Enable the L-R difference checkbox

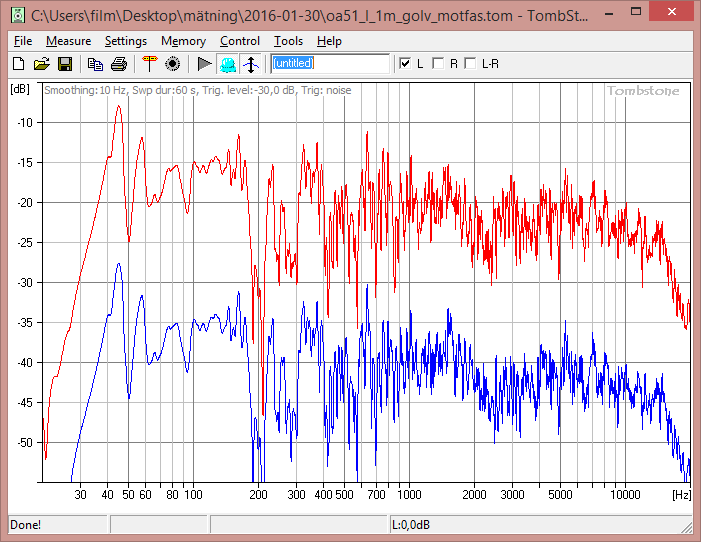(x=470, y=64)
